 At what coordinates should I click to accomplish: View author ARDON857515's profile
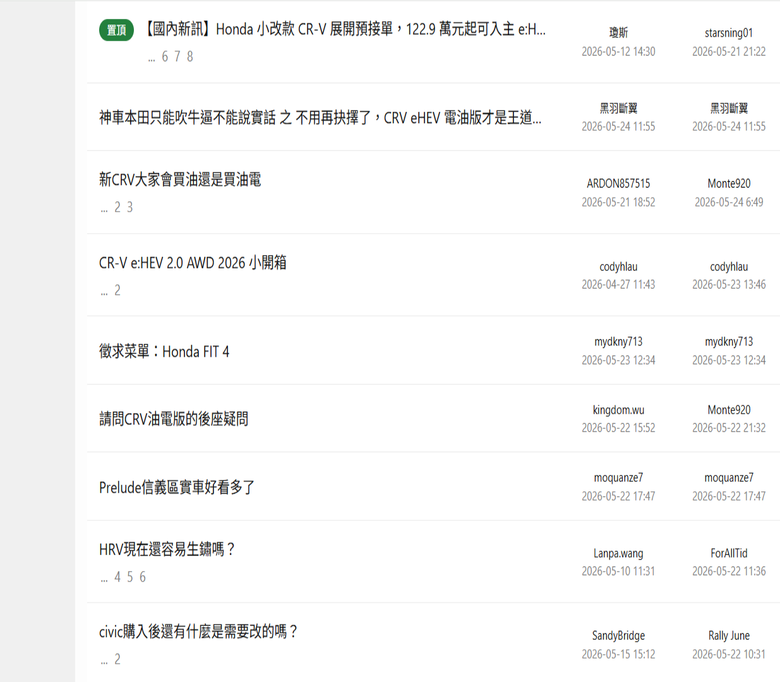[x=618, y=184]
